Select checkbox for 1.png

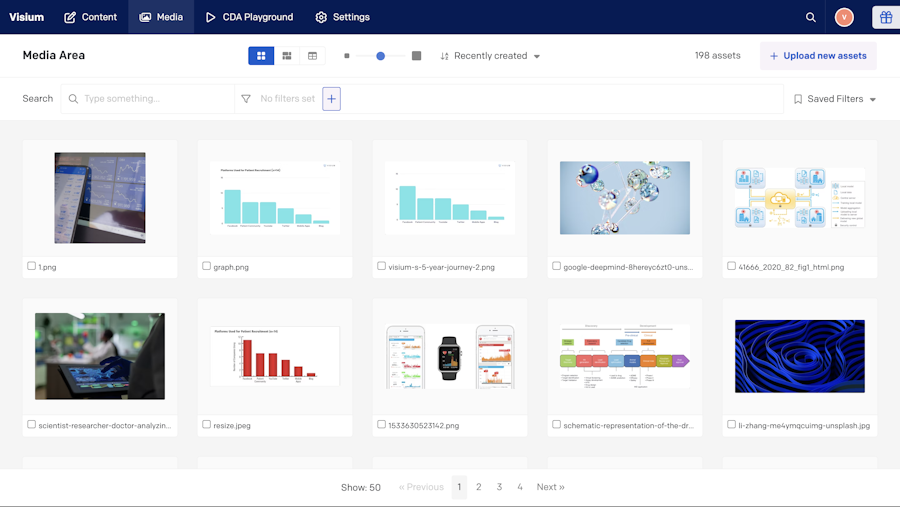tap(32, 266)
